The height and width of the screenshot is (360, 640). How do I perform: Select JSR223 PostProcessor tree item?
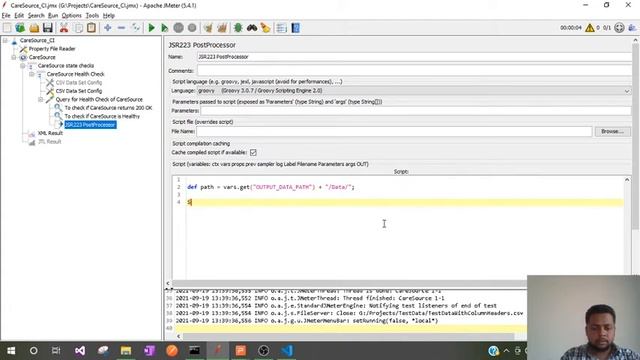90,124
